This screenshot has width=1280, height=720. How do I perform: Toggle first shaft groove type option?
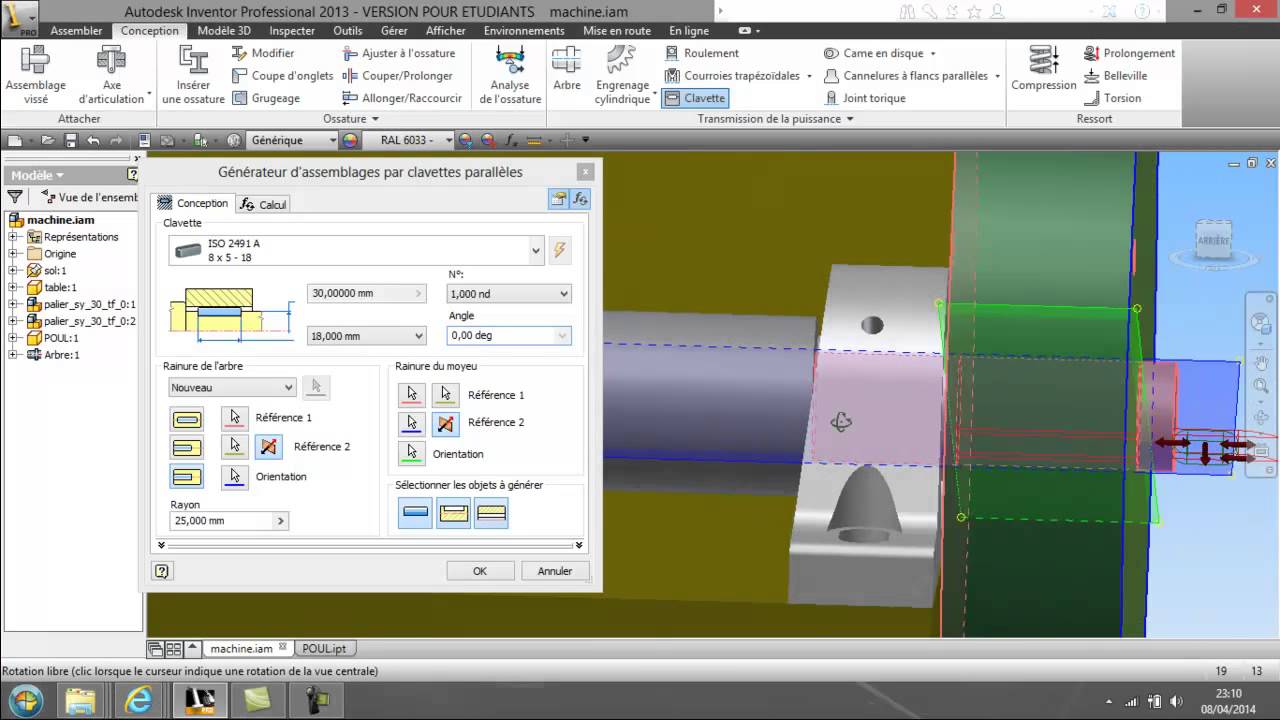(x=187, y=419)
